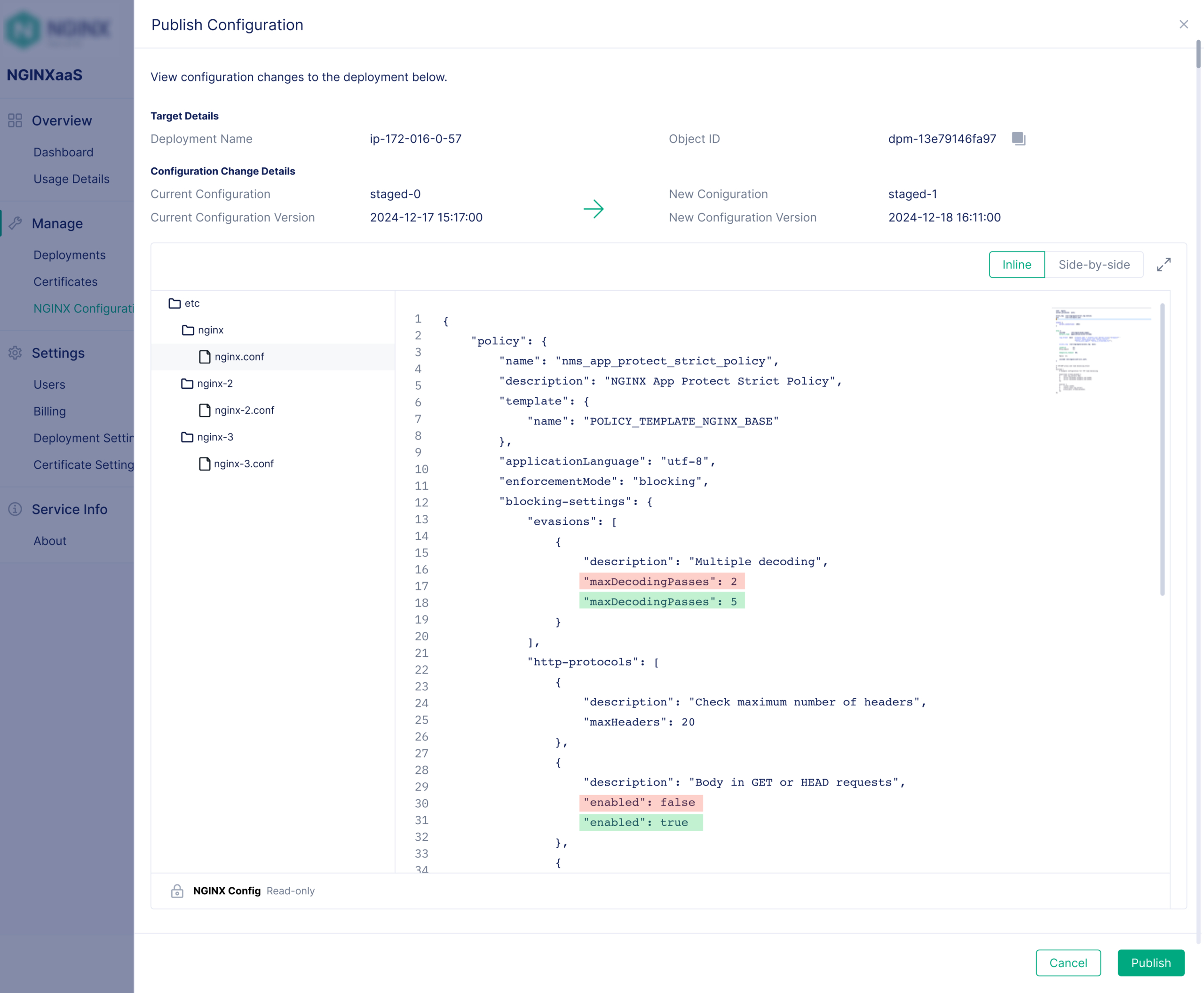
Task: Click the Cancel button
Action: (1068, 963)
